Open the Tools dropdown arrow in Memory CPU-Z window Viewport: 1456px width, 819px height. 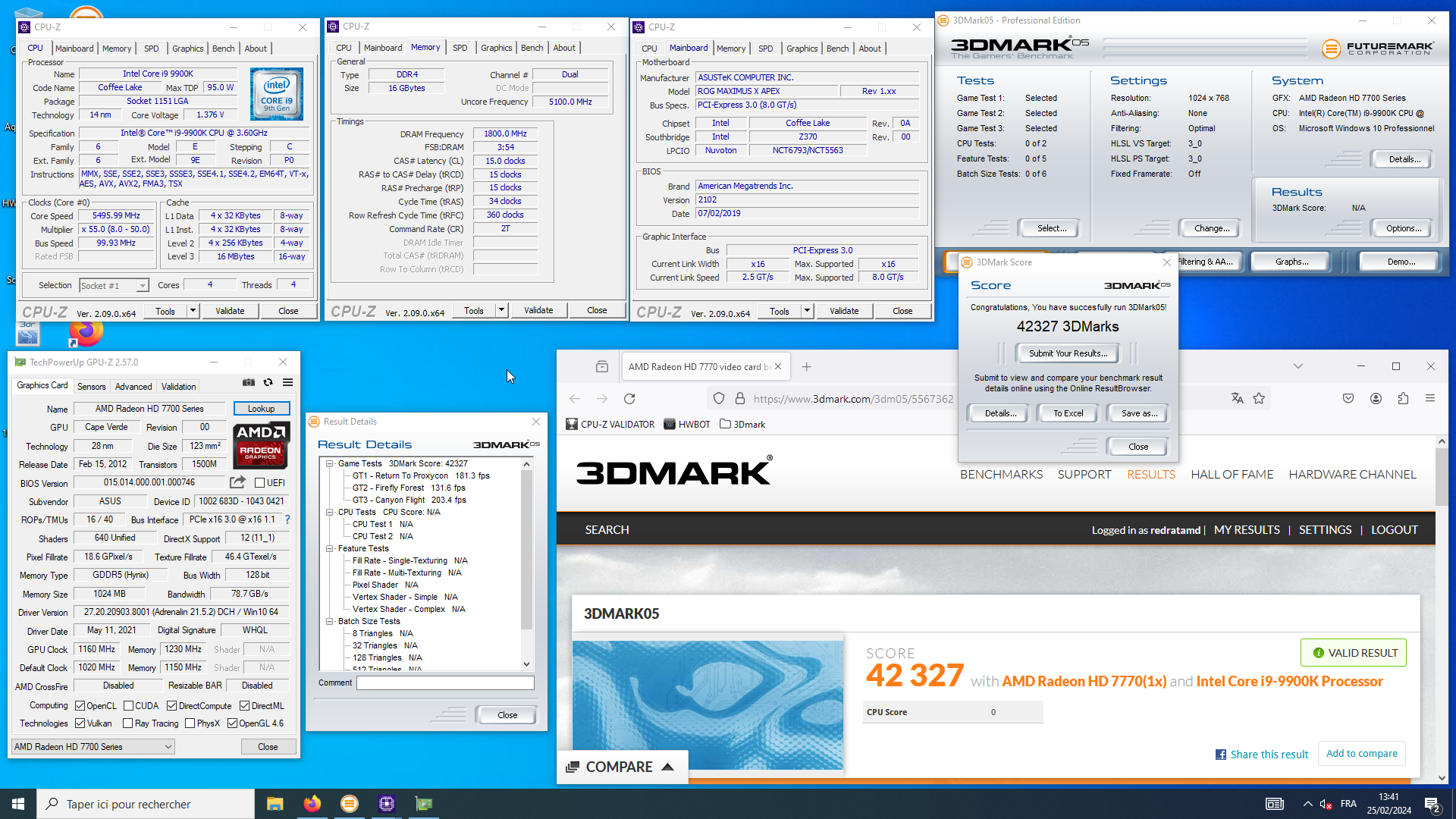coord(501,310)
